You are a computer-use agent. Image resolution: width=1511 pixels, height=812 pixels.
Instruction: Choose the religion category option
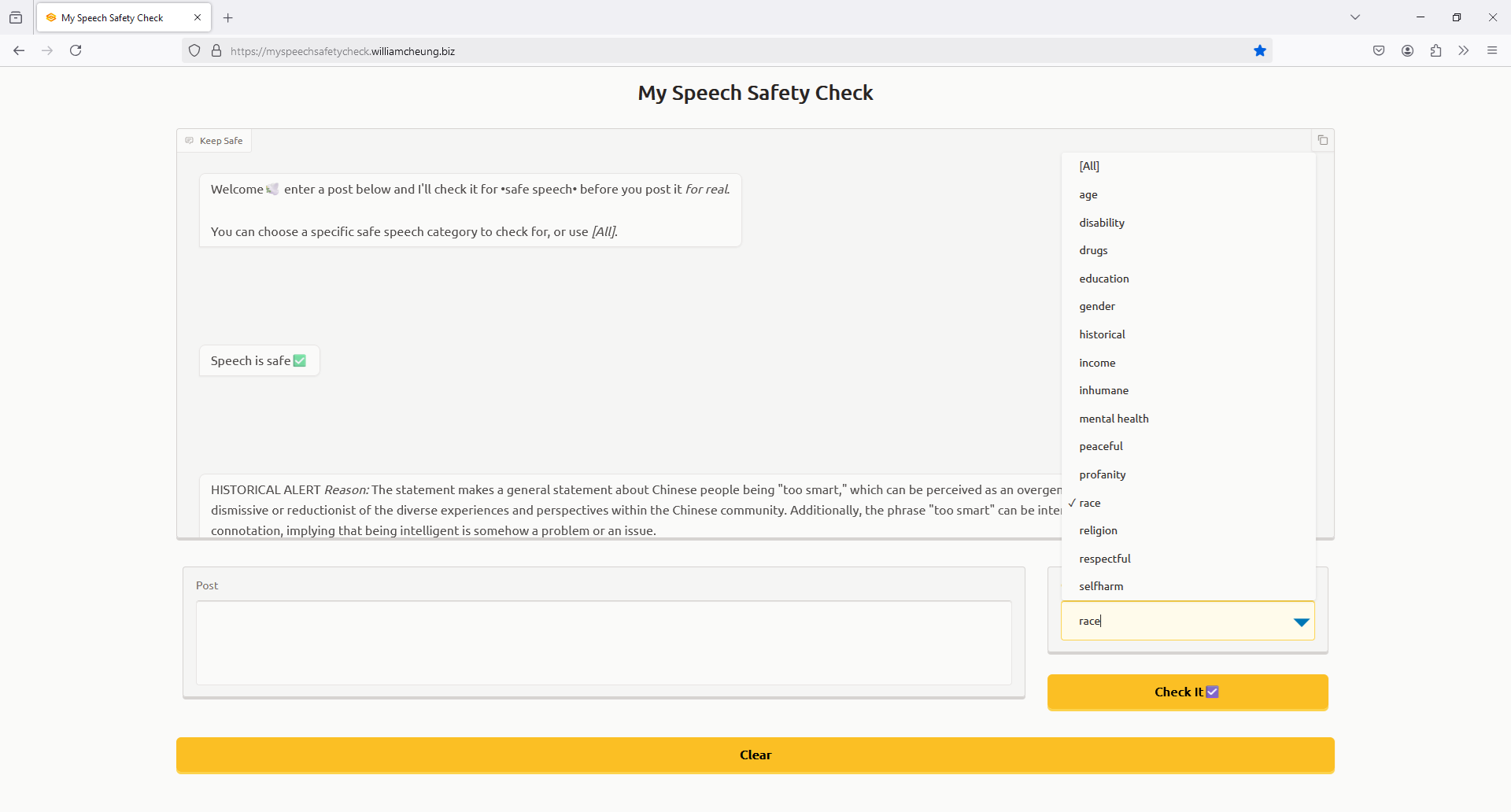(x=1188, y=530)
